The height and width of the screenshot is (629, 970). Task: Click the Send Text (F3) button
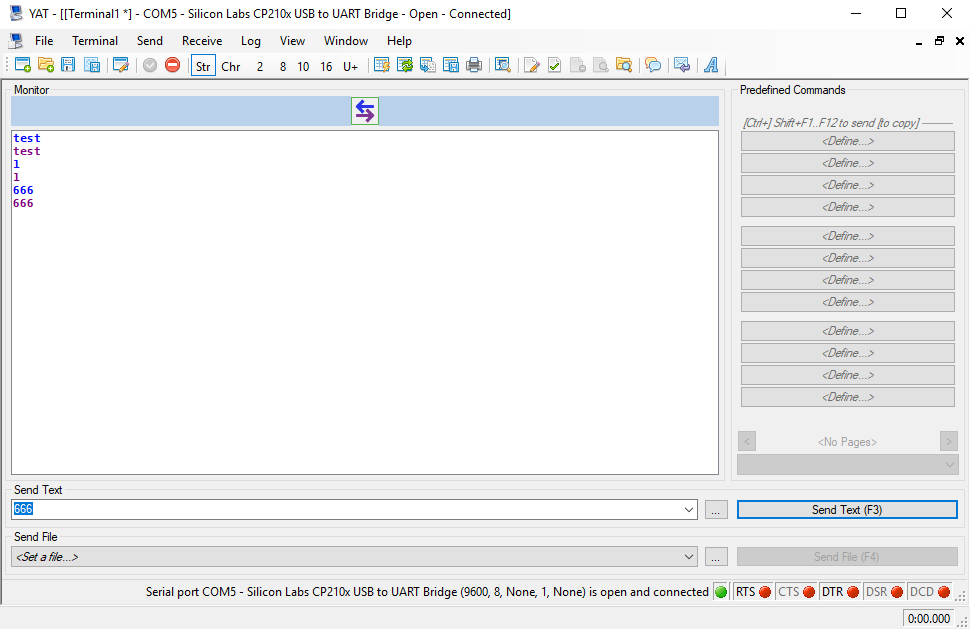(847, 510)
